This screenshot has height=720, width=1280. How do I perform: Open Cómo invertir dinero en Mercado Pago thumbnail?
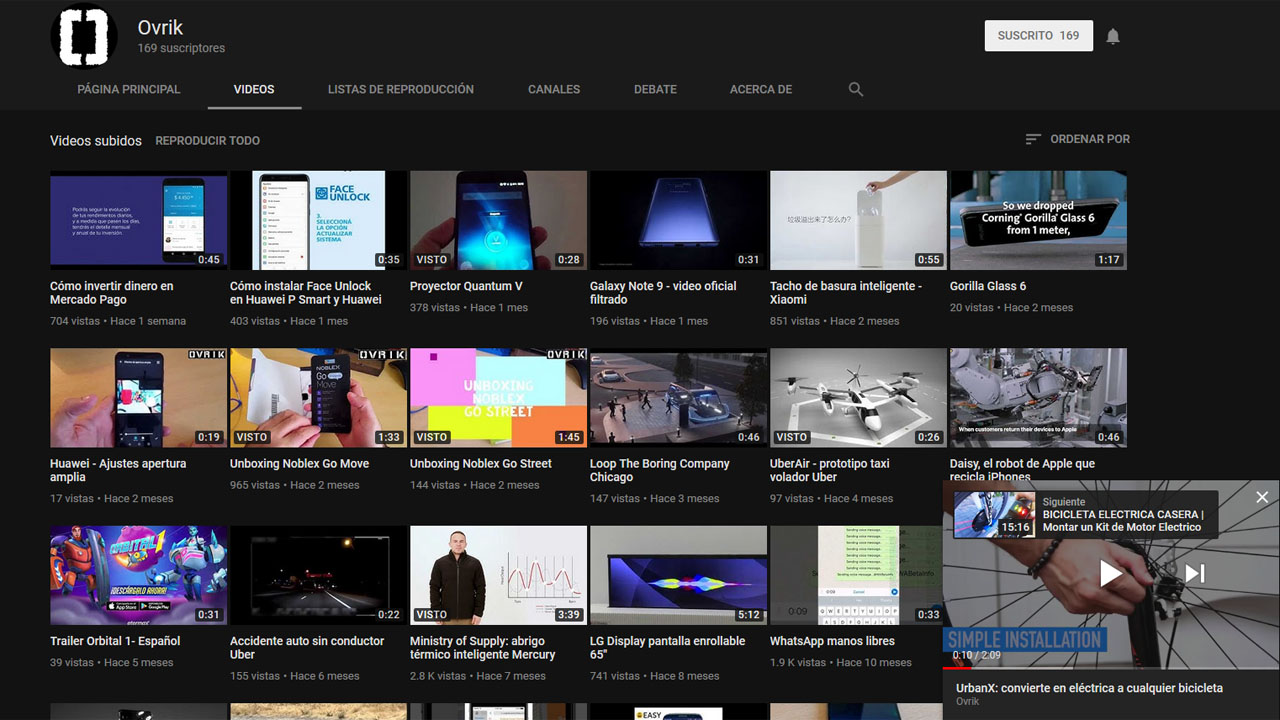pos(138,220)
